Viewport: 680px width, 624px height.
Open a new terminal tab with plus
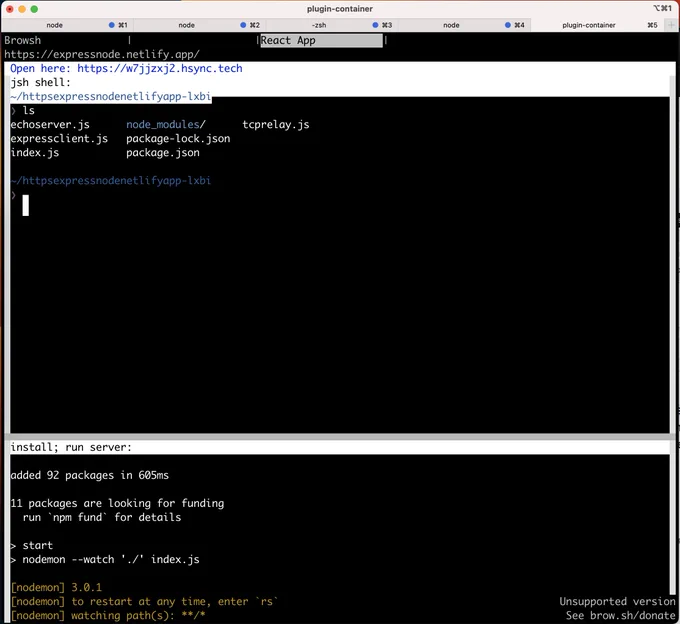point(671,25)
